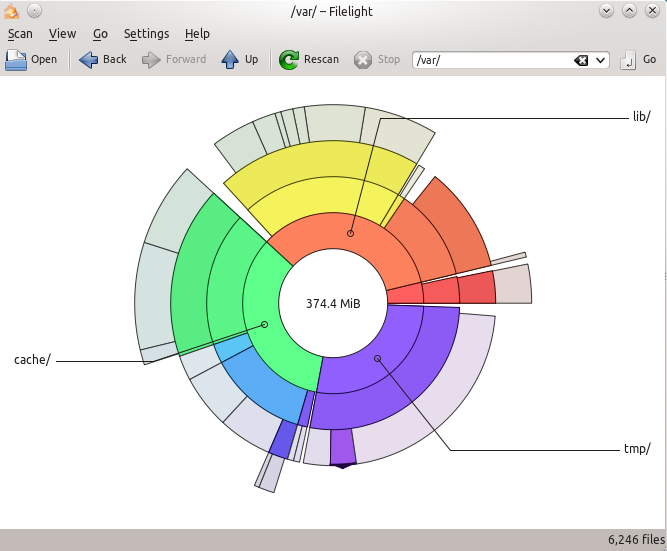Expand the location bar dropdown arrow
Screen dimensions: 667x551
pos(601,60)
